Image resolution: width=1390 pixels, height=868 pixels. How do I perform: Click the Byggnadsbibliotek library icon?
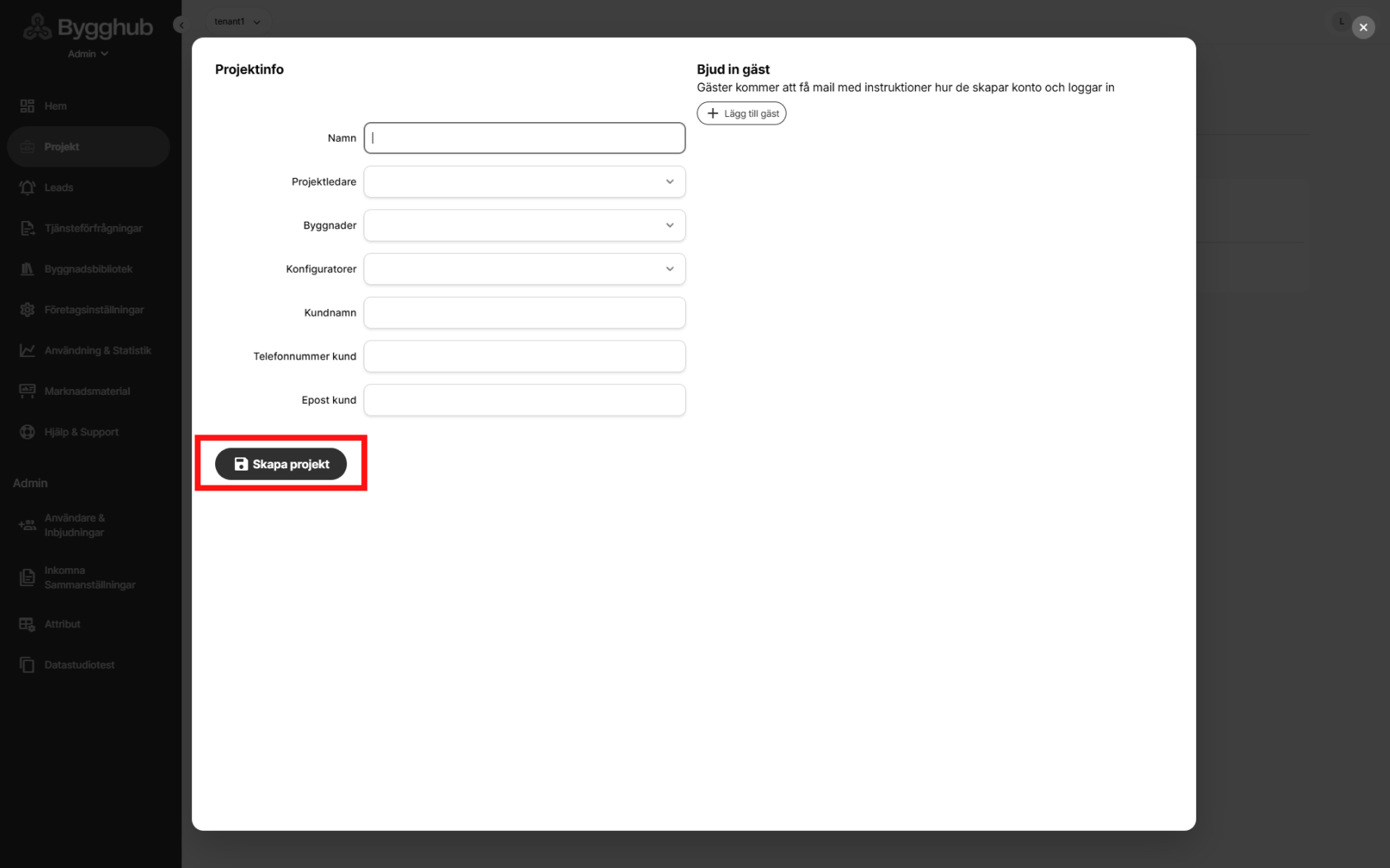point(27,269)
